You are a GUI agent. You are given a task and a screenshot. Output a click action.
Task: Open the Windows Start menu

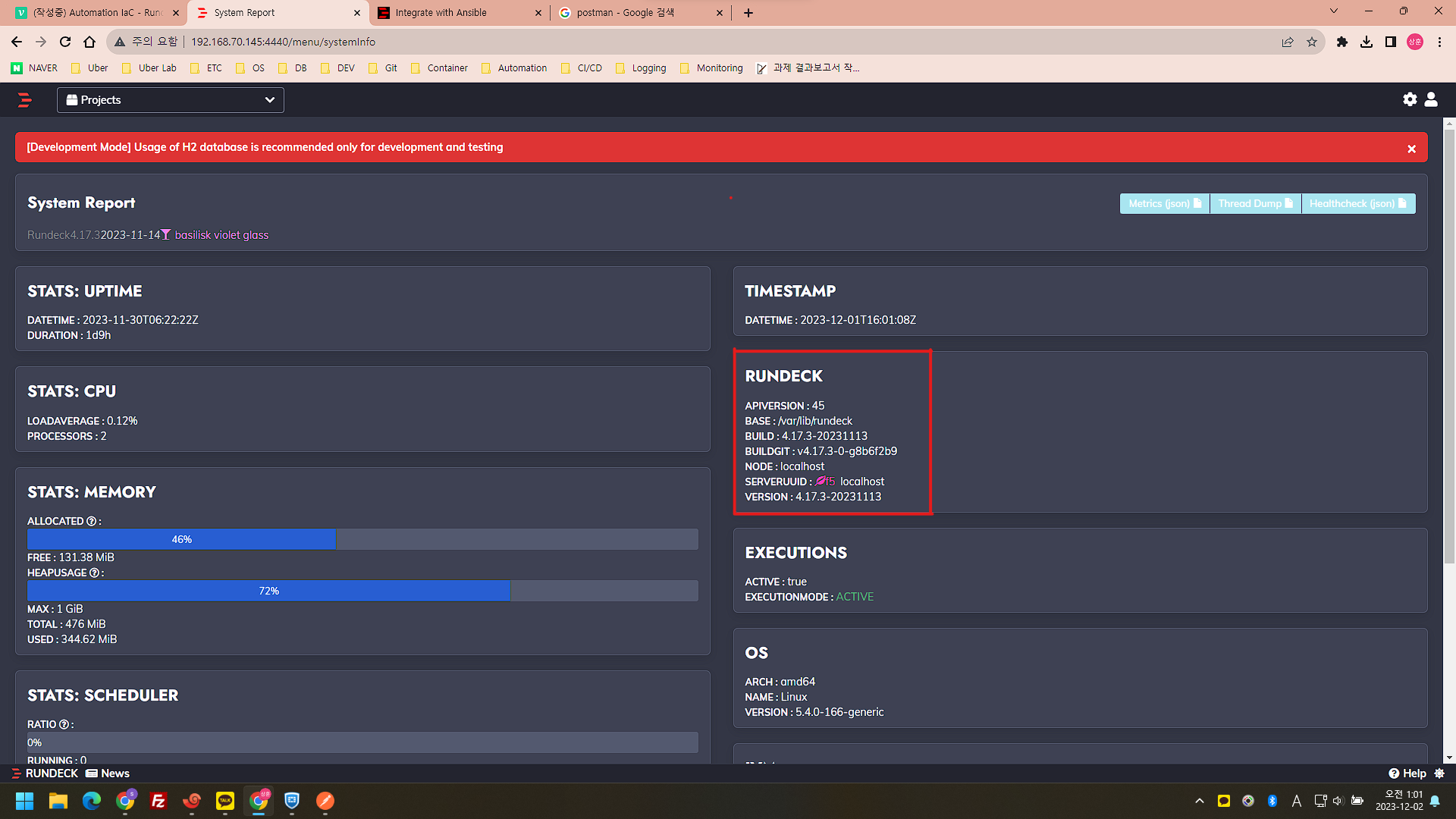click(x=24, y=801)
